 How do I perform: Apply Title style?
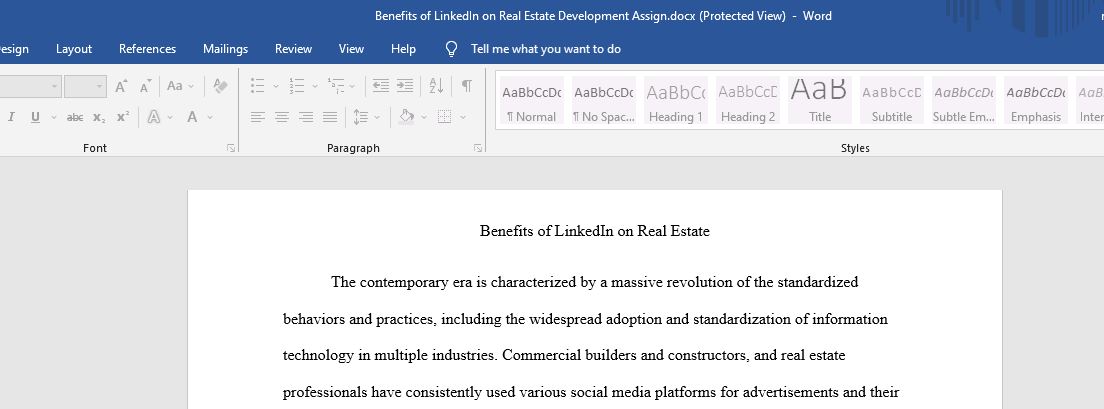(x=820, y=101)
